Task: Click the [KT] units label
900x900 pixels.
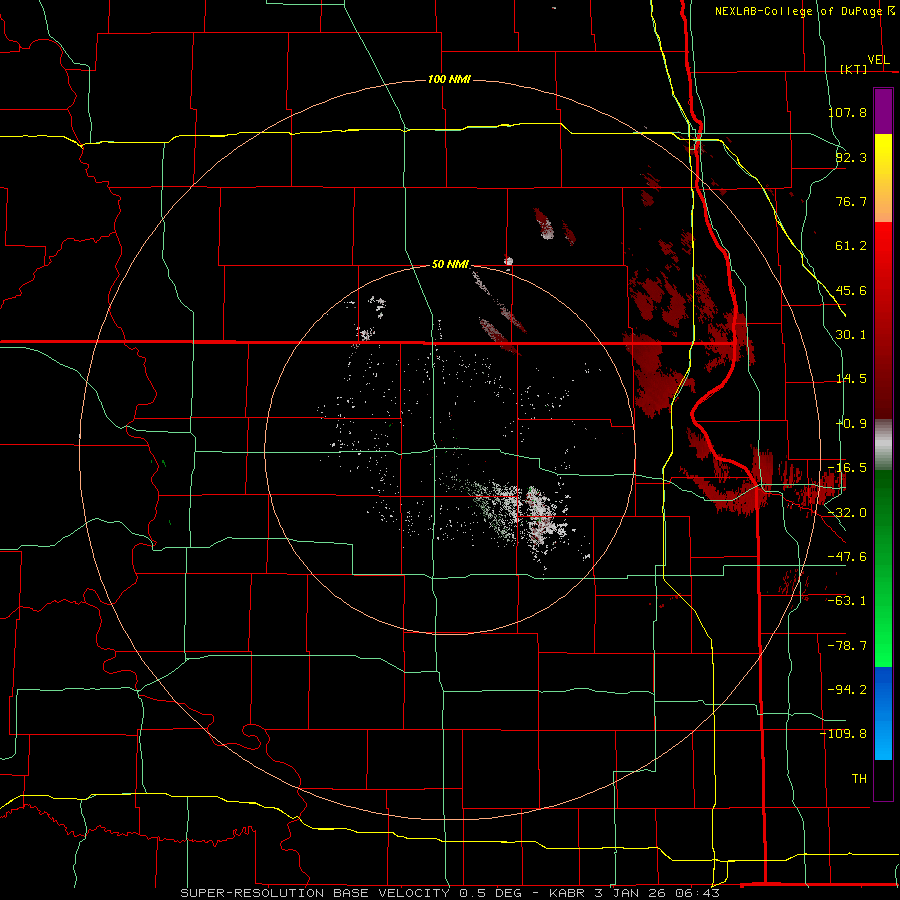Action: coord(854,69)
